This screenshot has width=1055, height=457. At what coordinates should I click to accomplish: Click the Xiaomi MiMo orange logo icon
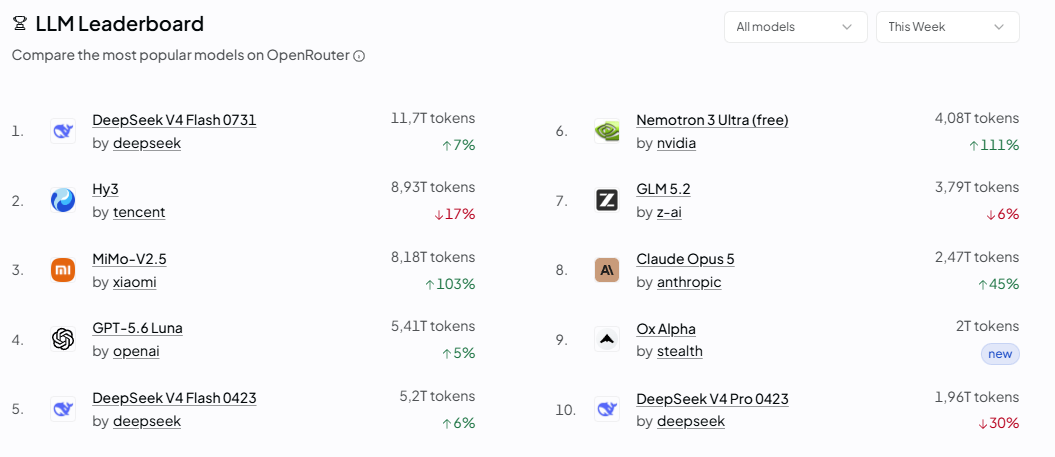coord(63,270)
